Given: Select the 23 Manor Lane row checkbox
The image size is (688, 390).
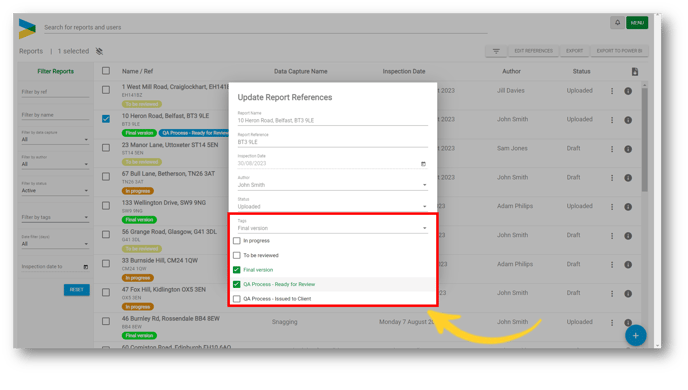Looking at the screenshot, I should [x=106, y=148].
